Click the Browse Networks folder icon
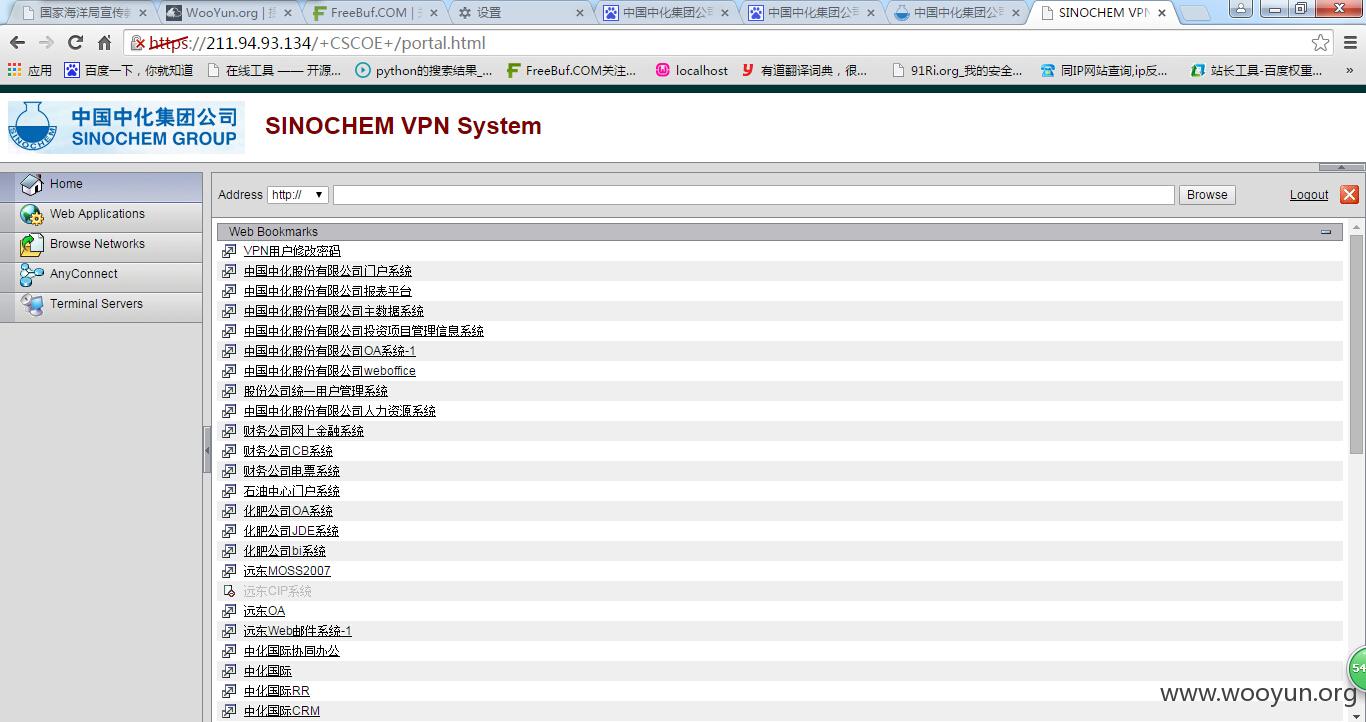This screenshot has width=1366, height=722. [x=32, y=245]
